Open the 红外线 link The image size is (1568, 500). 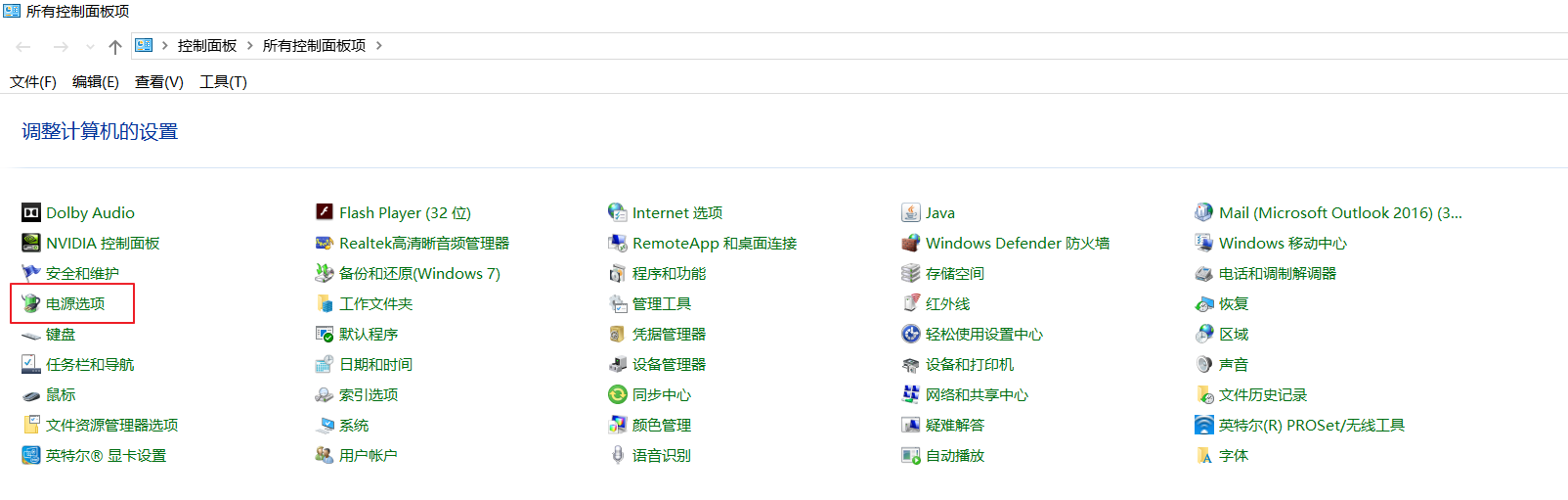pos(948,304)
